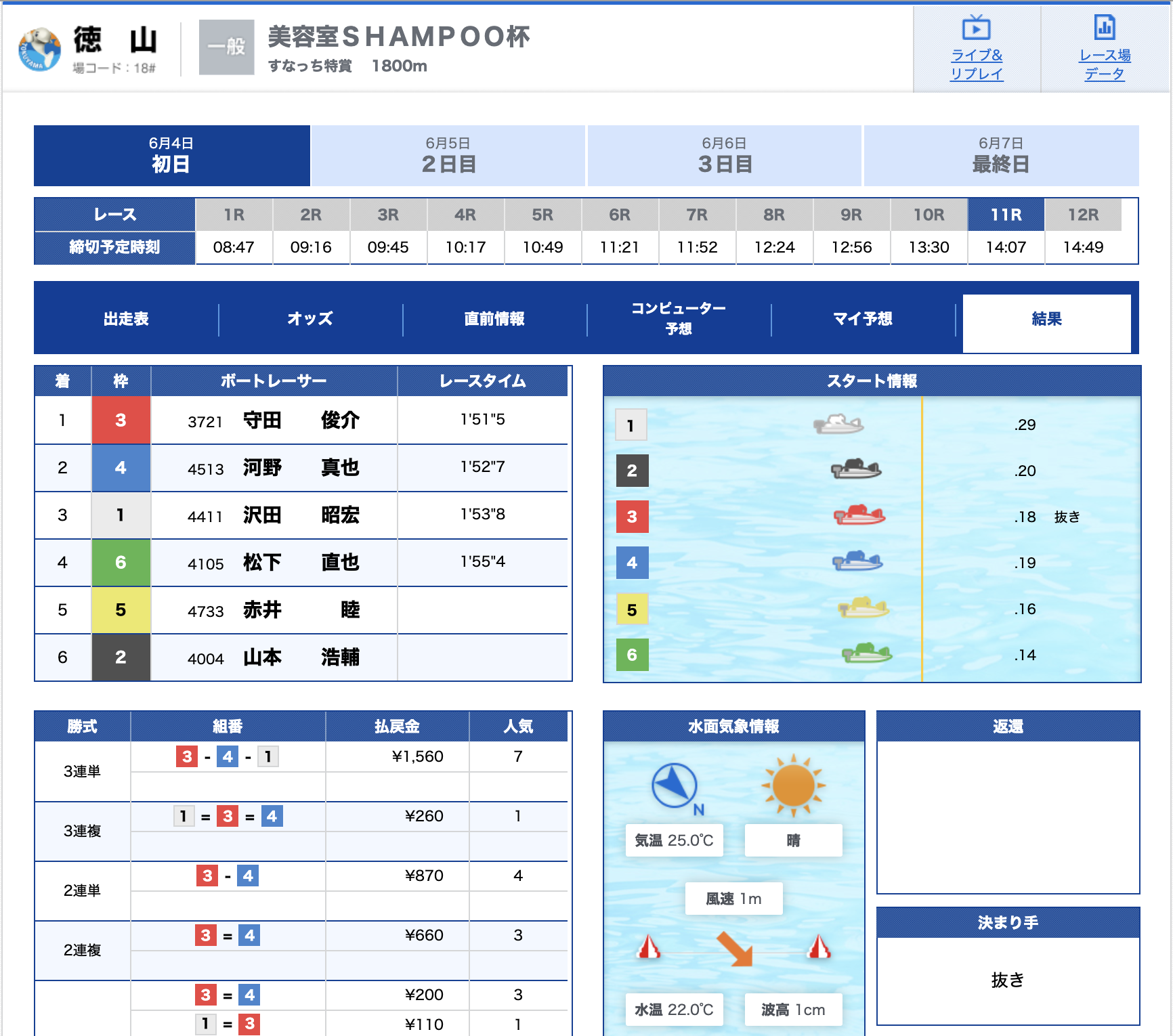Show the 直前情報 tab
The height and width of the screenshot is (1036, 1173).
click(494, 319)
